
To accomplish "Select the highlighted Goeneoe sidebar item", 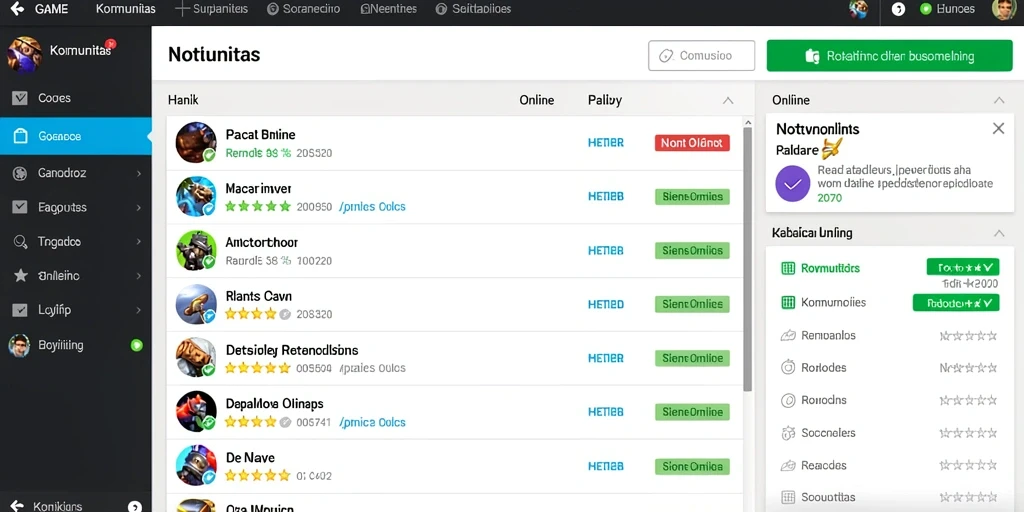I will point(76,136).
